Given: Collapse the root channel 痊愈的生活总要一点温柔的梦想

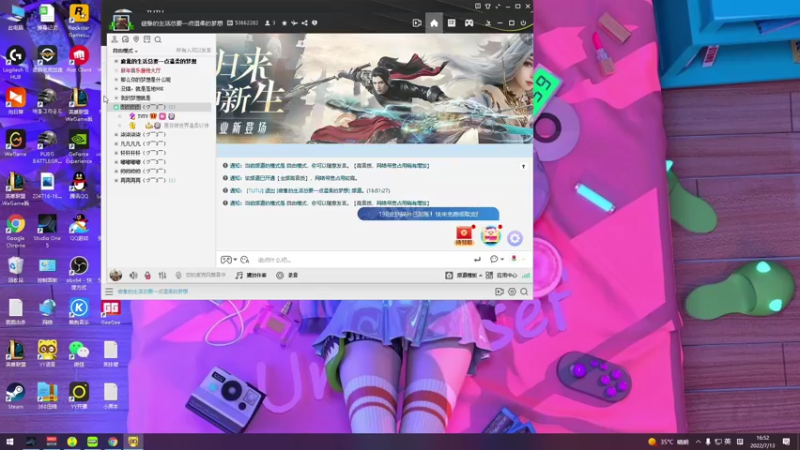Looking at the screenshot, I should pyautogui.click(x=116, y=61).
